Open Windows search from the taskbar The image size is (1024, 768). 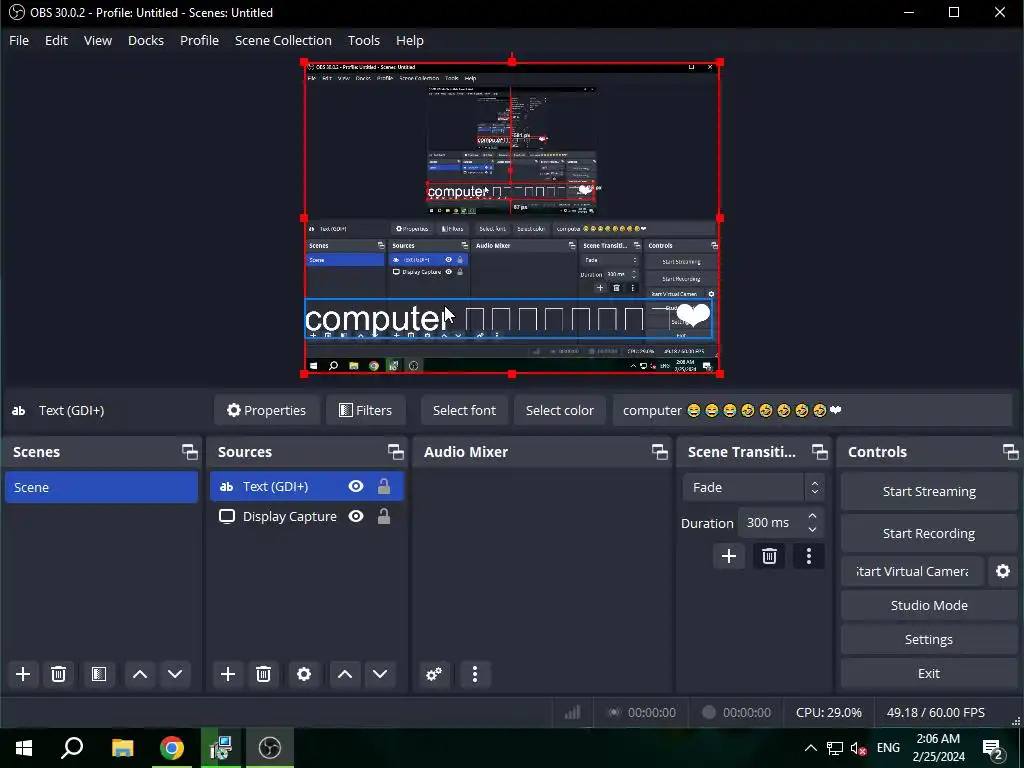pyautogui.click(x=72, y=748)
